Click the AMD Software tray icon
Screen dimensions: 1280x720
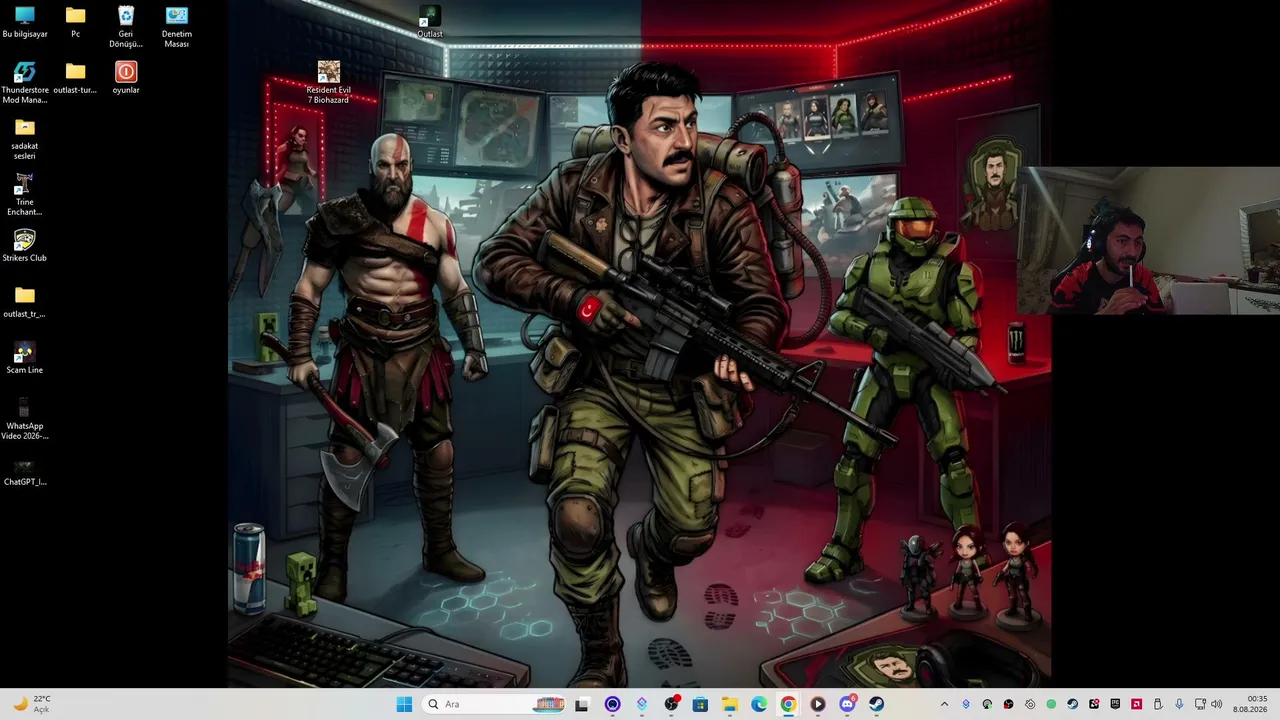pyautogui.click(x=1137, y=704)
